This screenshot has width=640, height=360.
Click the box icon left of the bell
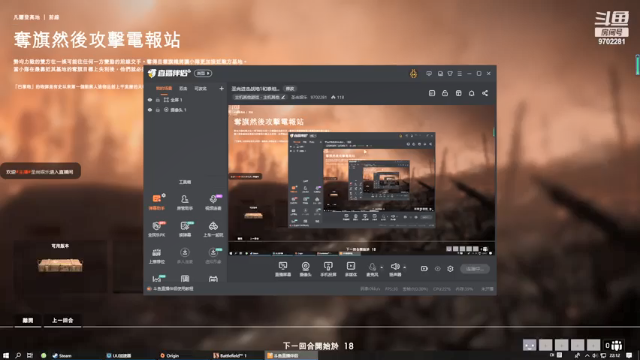pos(458,93)
